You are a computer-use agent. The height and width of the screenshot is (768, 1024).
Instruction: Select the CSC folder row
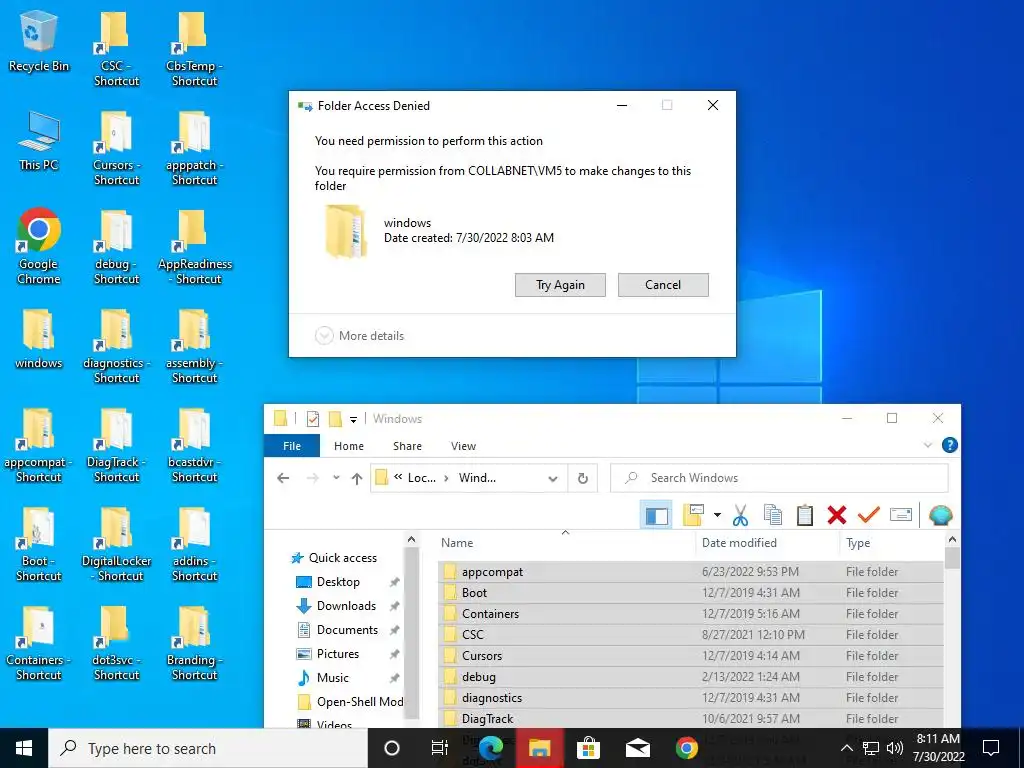pos(691,634)
